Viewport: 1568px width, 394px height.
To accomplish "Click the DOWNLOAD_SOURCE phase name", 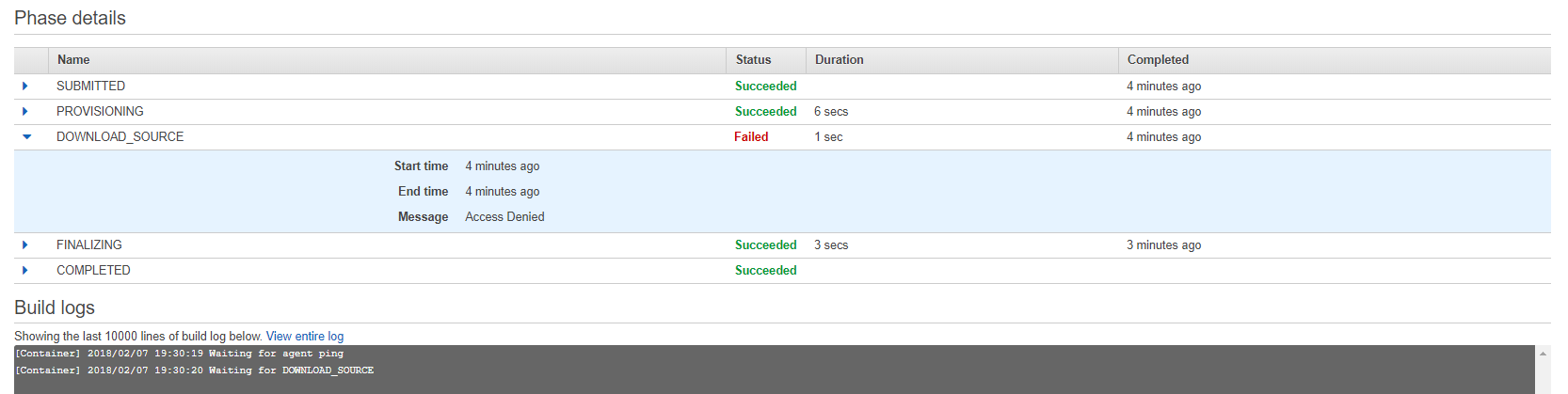I will click(120, 136).
